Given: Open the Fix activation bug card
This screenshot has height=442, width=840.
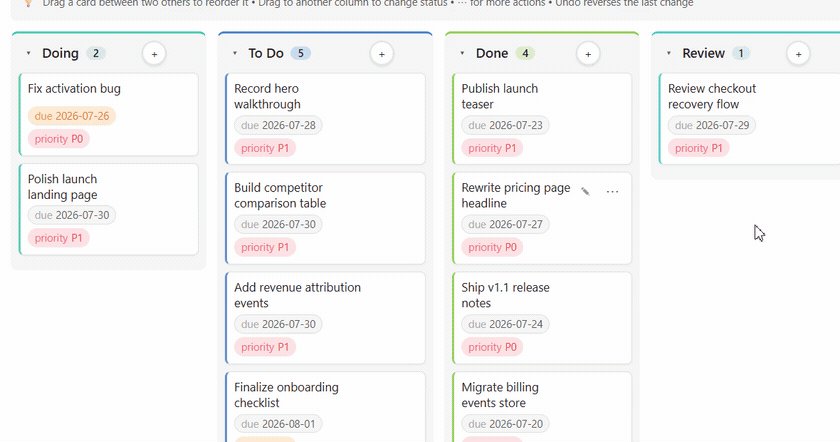Looking at the screenshot, I should coord(109,115).
